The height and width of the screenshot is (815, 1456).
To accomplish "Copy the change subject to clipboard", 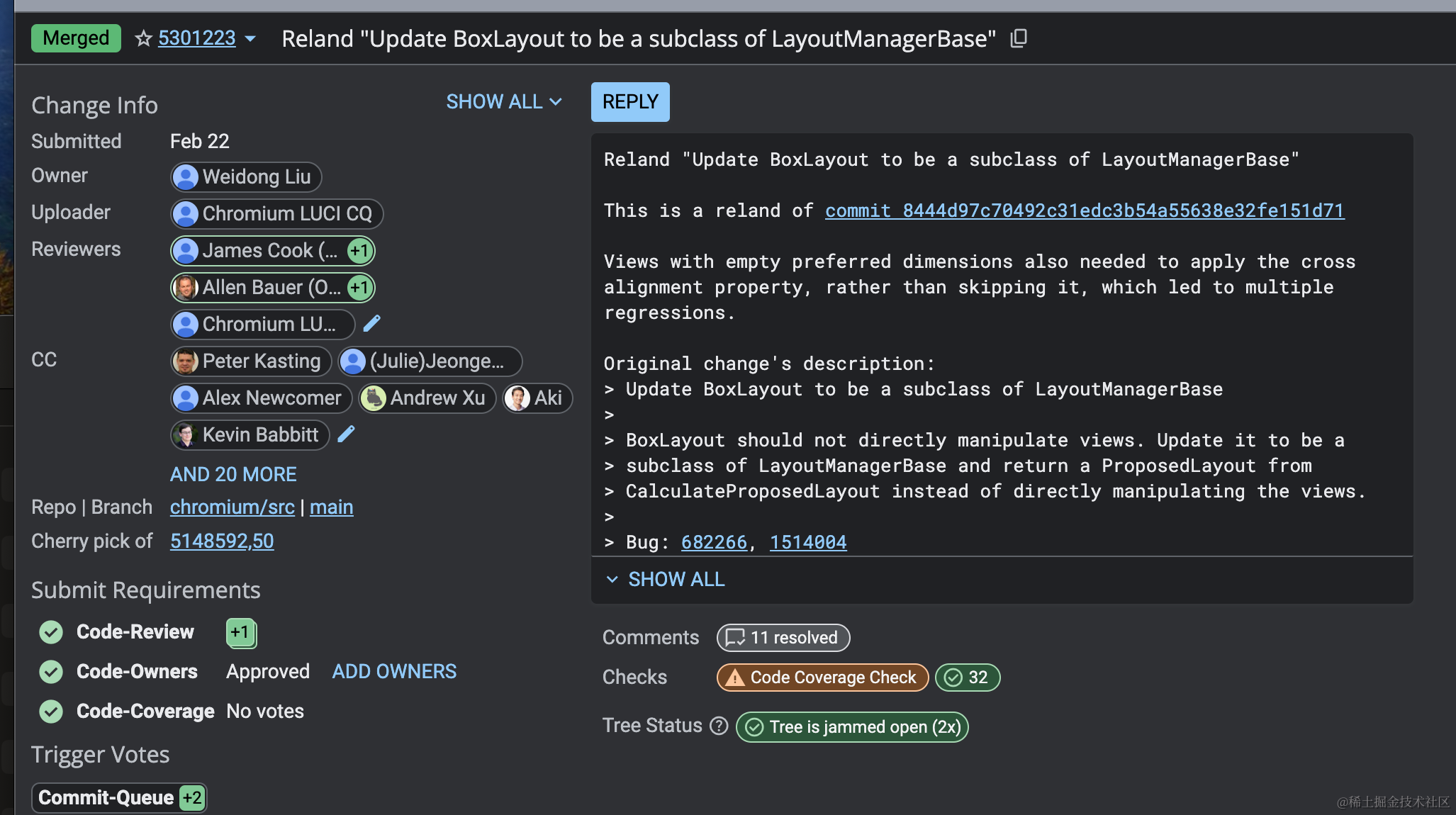I will (1019, 38).
